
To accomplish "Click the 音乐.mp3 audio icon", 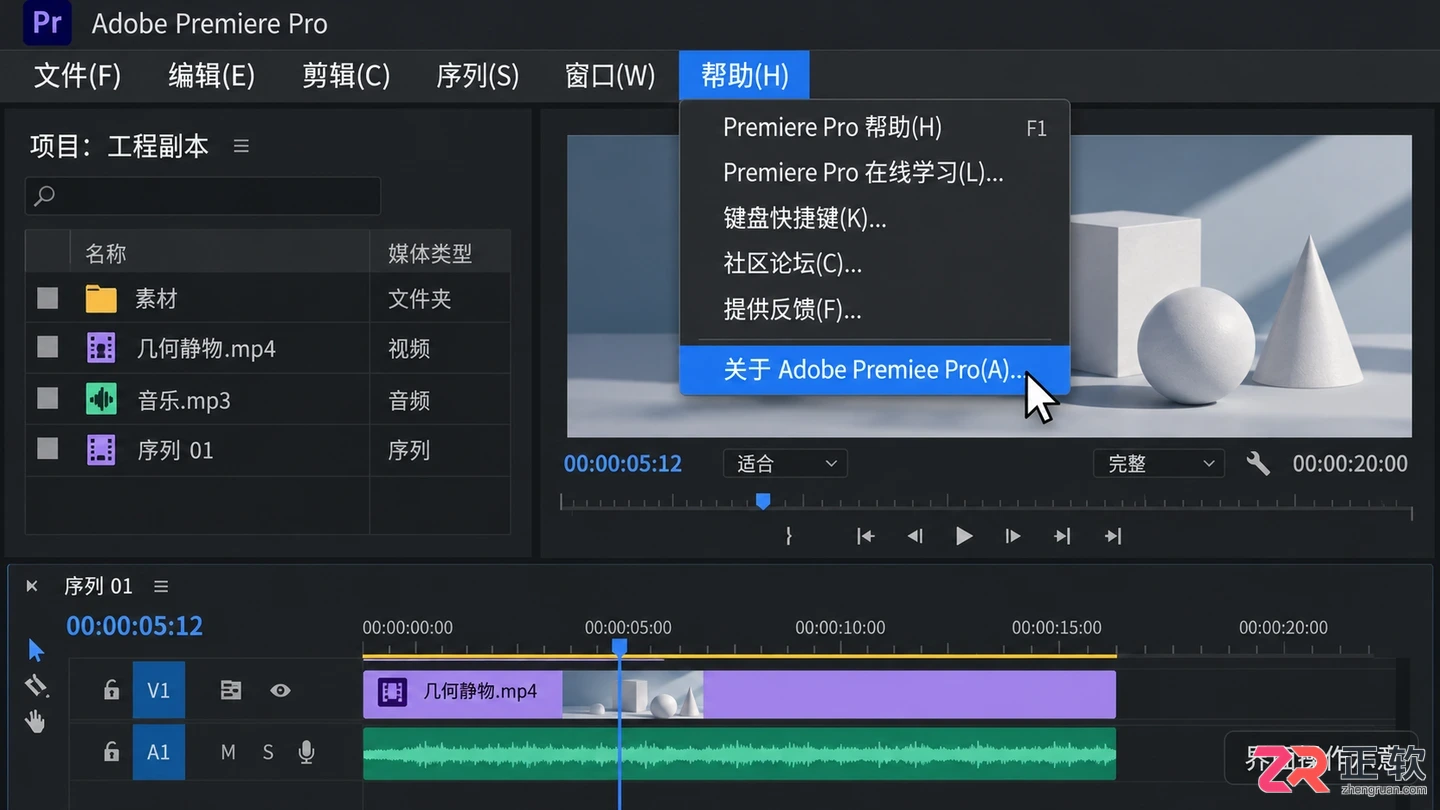I will click(101, 400).
